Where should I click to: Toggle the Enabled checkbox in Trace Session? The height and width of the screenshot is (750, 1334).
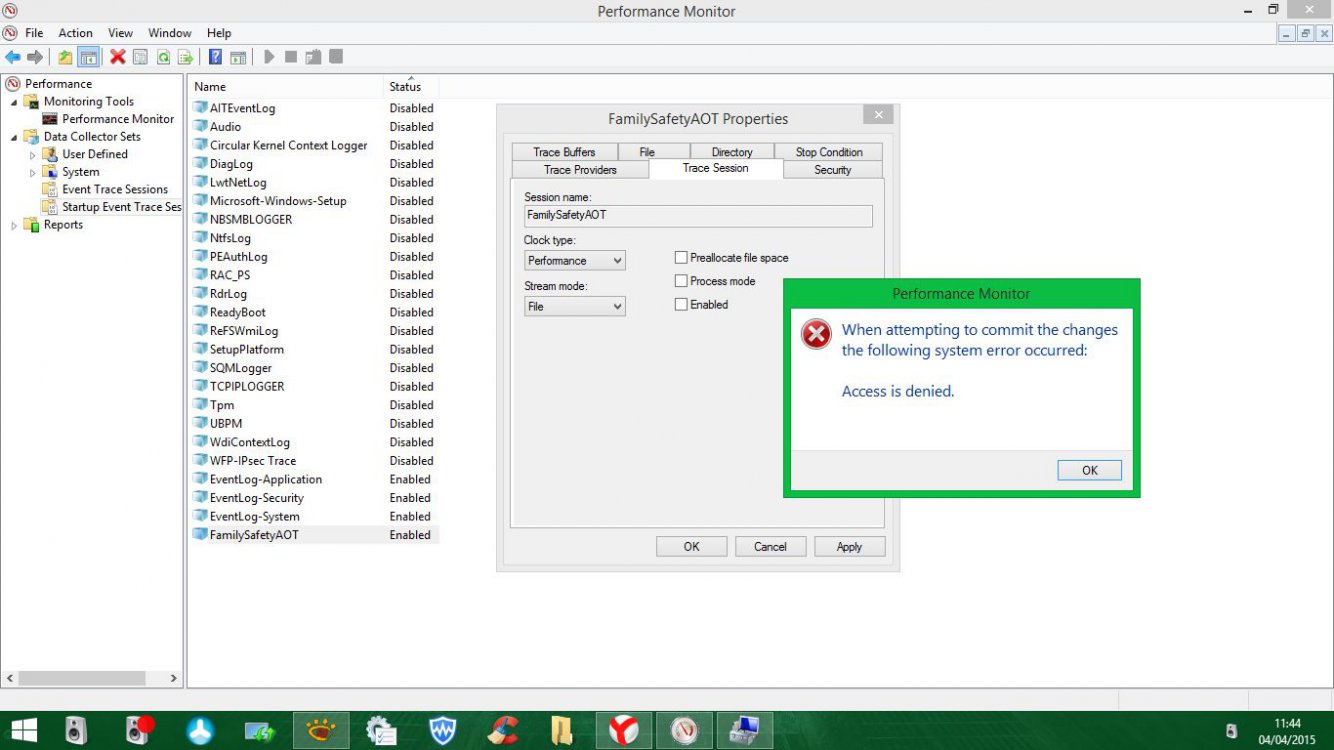tap(681, 304)
